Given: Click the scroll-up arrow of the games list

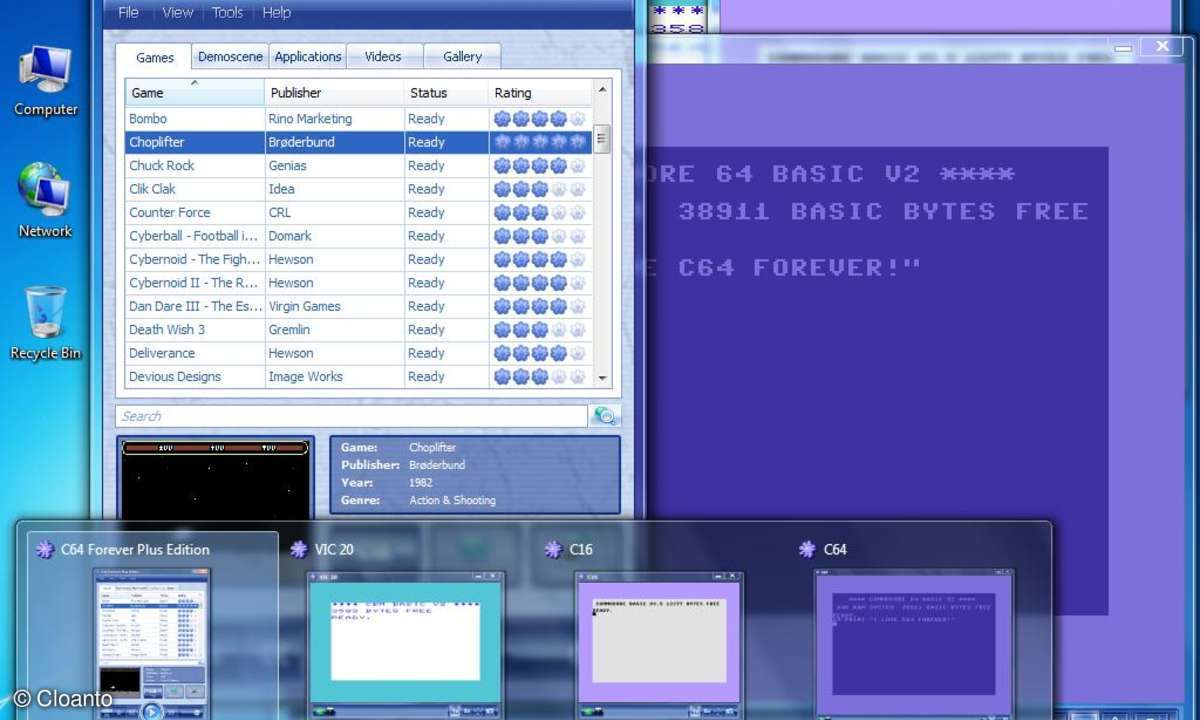Looking at the screenshot, I should pyautogui.click(x=602, y=91).
